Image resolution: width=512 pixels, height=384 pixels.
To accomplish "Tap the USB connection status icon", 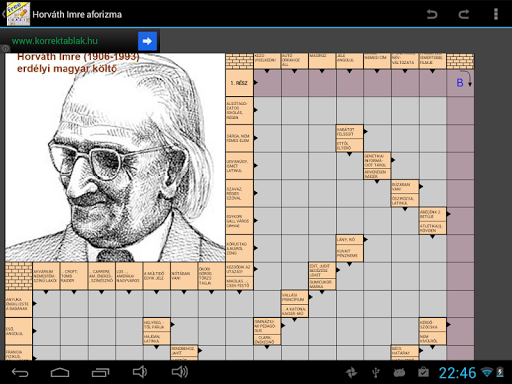I will pos(376,372).
